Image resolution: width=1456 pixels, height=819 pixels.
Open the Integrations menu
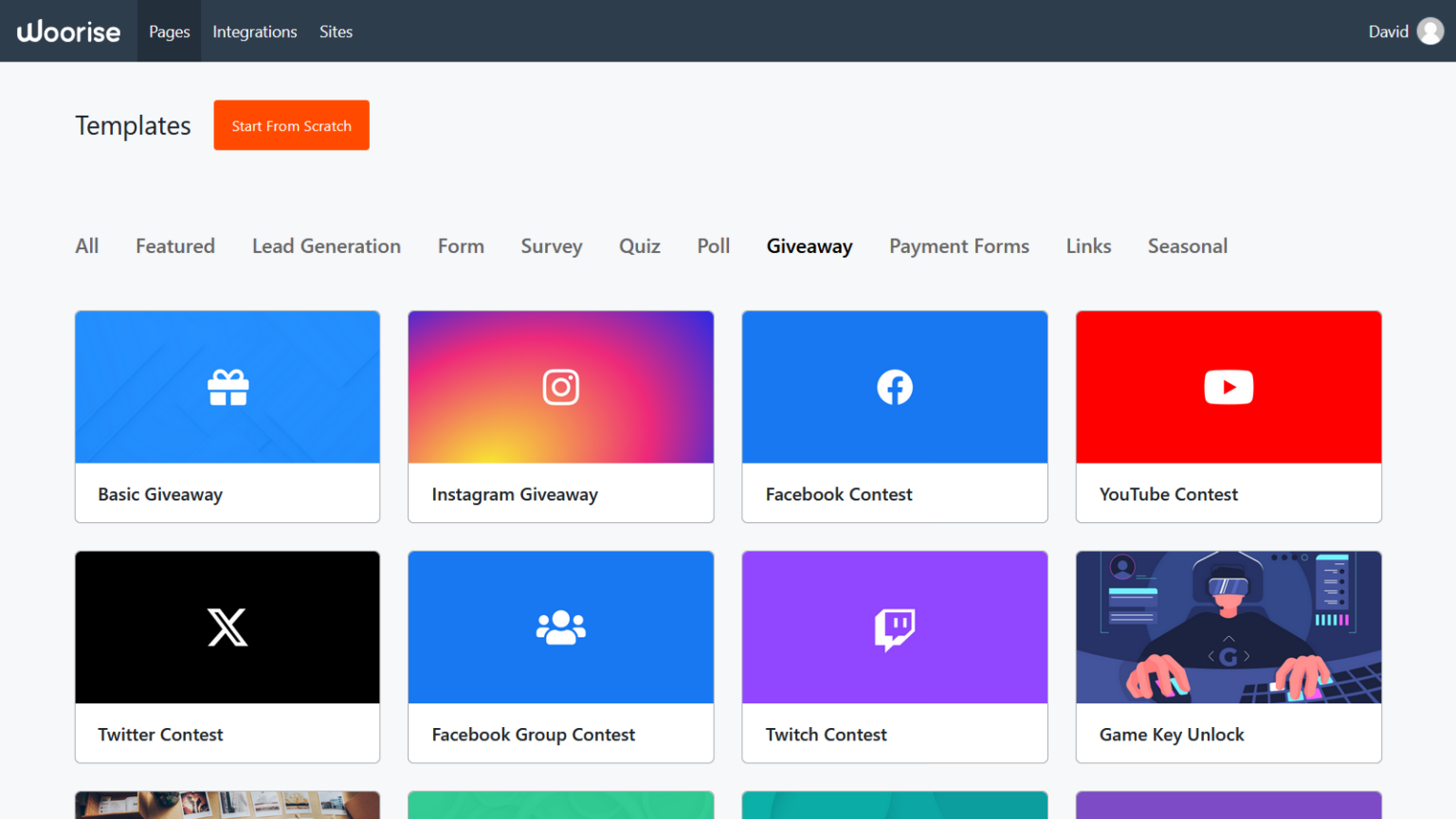pos(255,31)
